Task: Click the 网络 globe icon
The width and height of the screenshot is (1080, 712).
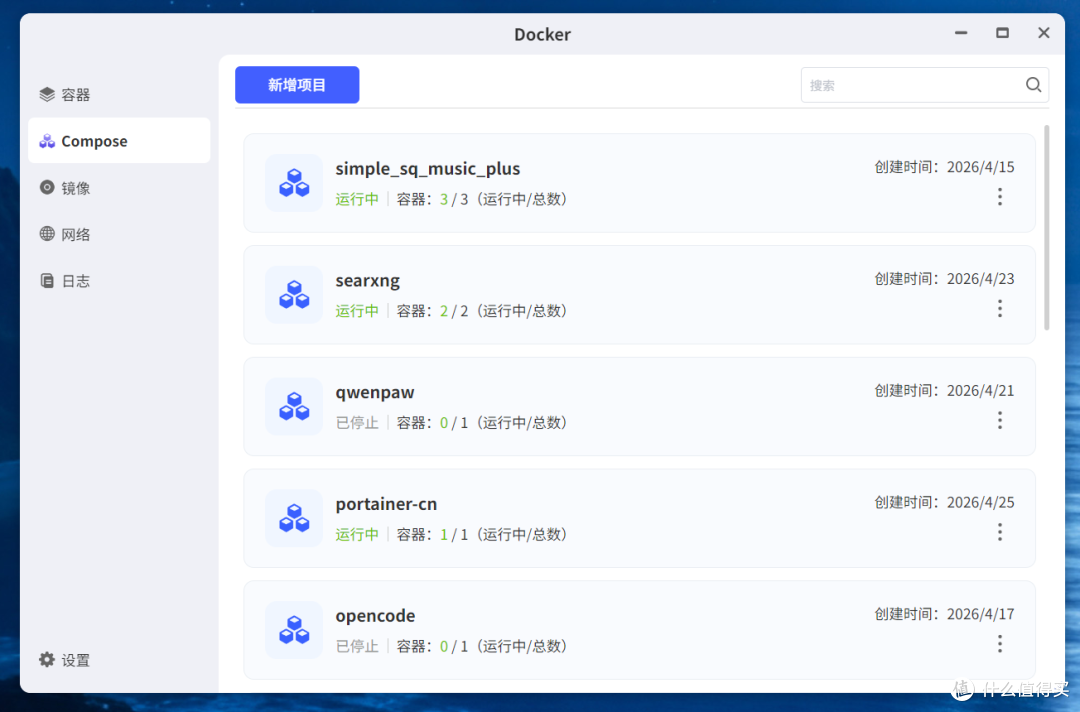Action: [47, 233]
